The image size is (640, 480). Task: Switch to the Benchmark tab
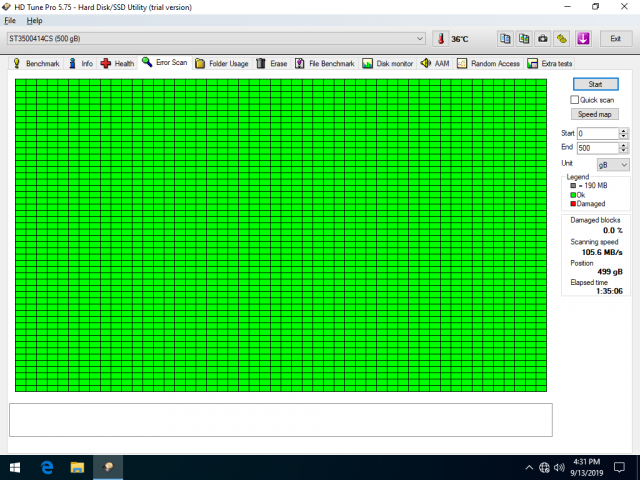[x=36, y=63]
